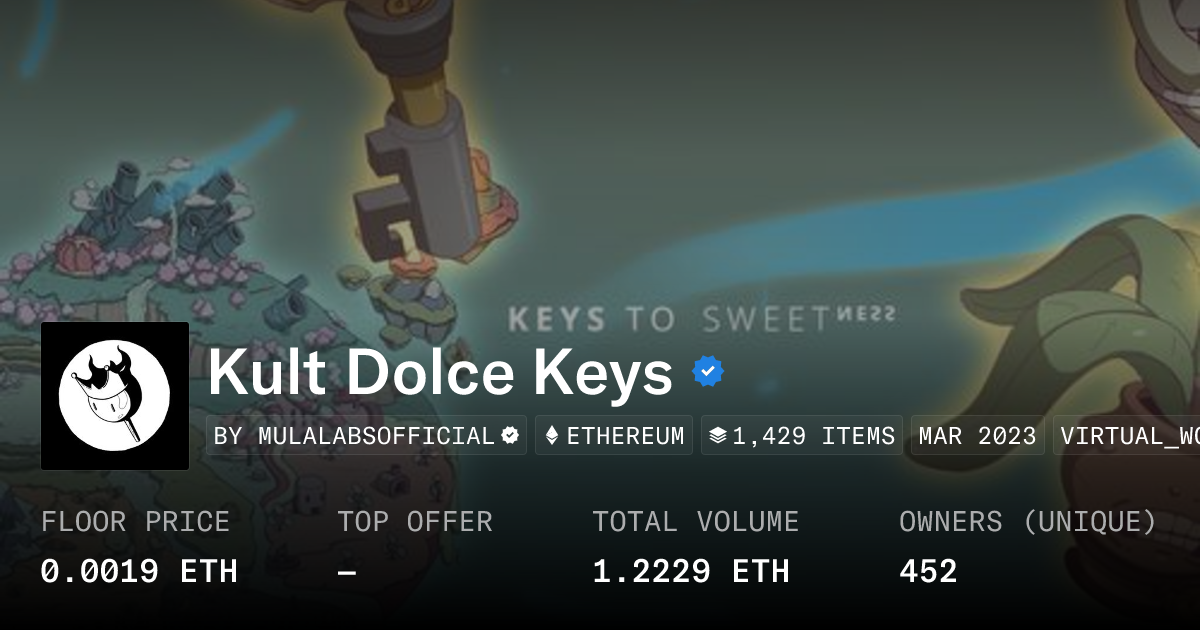Click the Kult Dolce Keys collection logo
The image size is (1200, 630).
115,396
